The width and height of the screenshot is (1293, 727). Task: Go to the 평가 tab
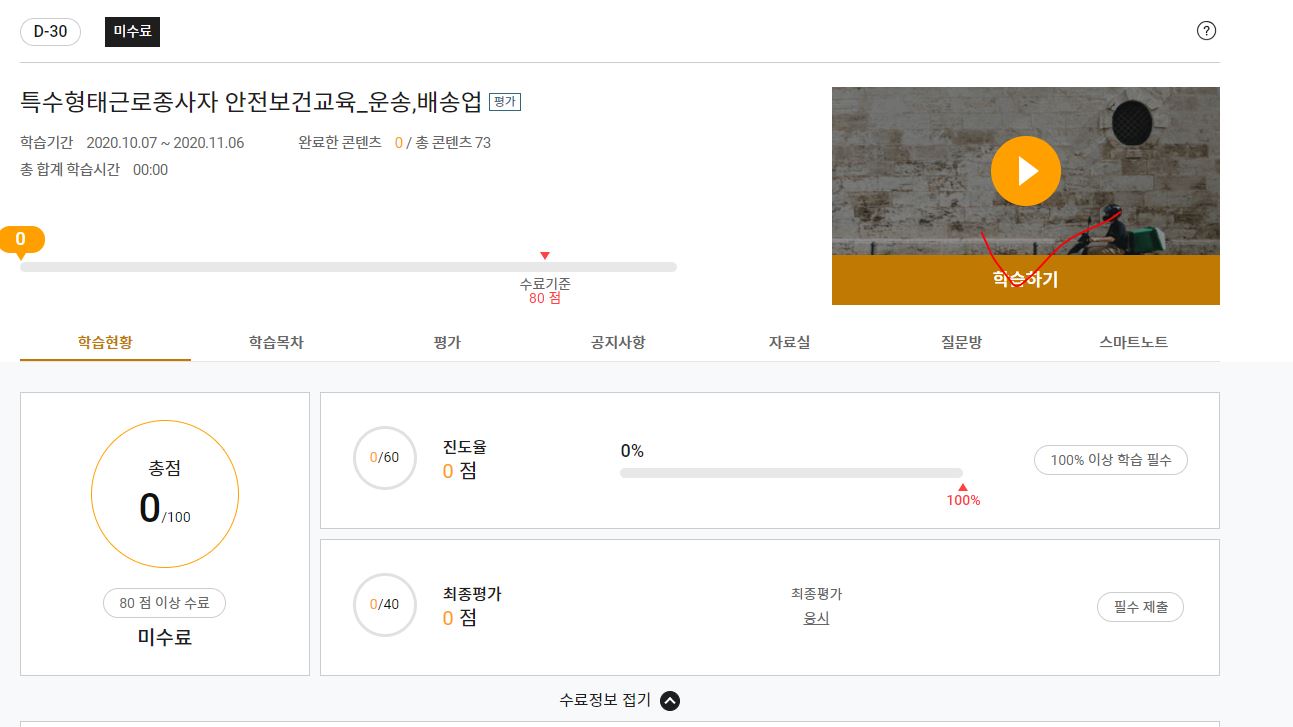(447, 342)
